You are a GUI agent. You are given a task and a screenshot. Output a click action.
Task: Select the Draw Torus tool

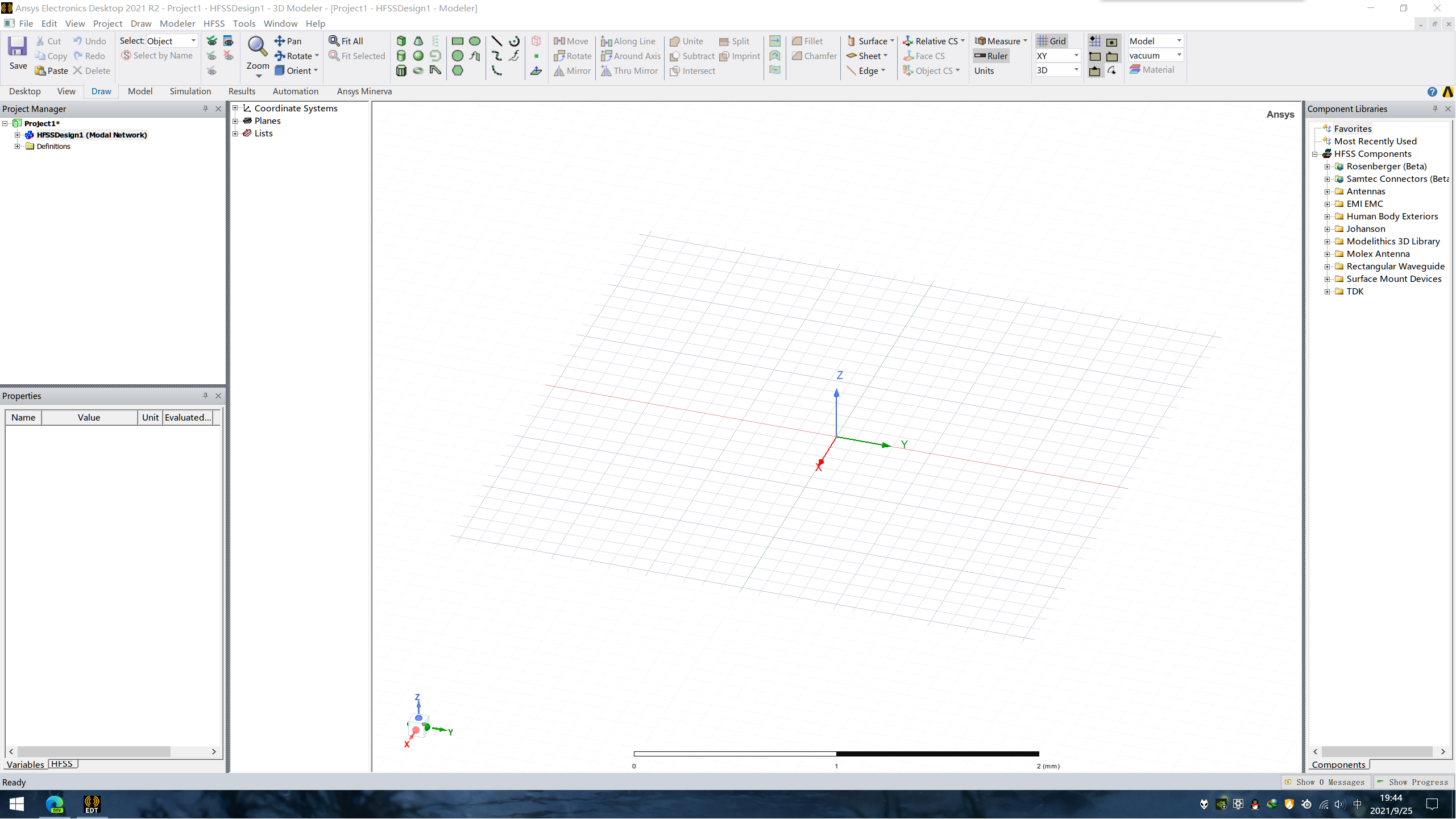tap(418, 70)
